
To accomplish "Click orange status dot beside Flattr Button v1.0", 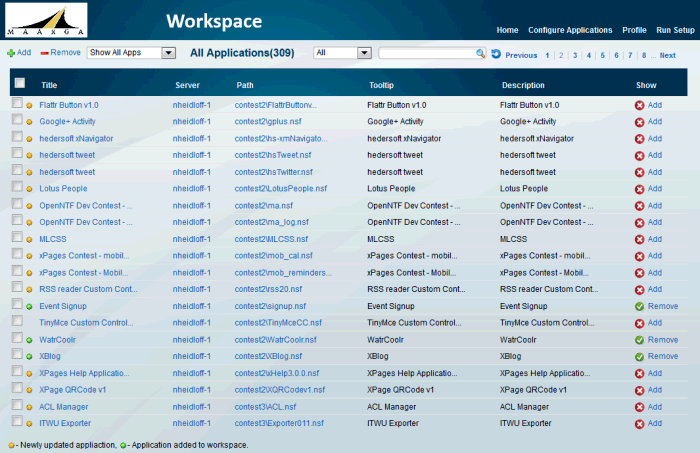I will click(29, 106).
